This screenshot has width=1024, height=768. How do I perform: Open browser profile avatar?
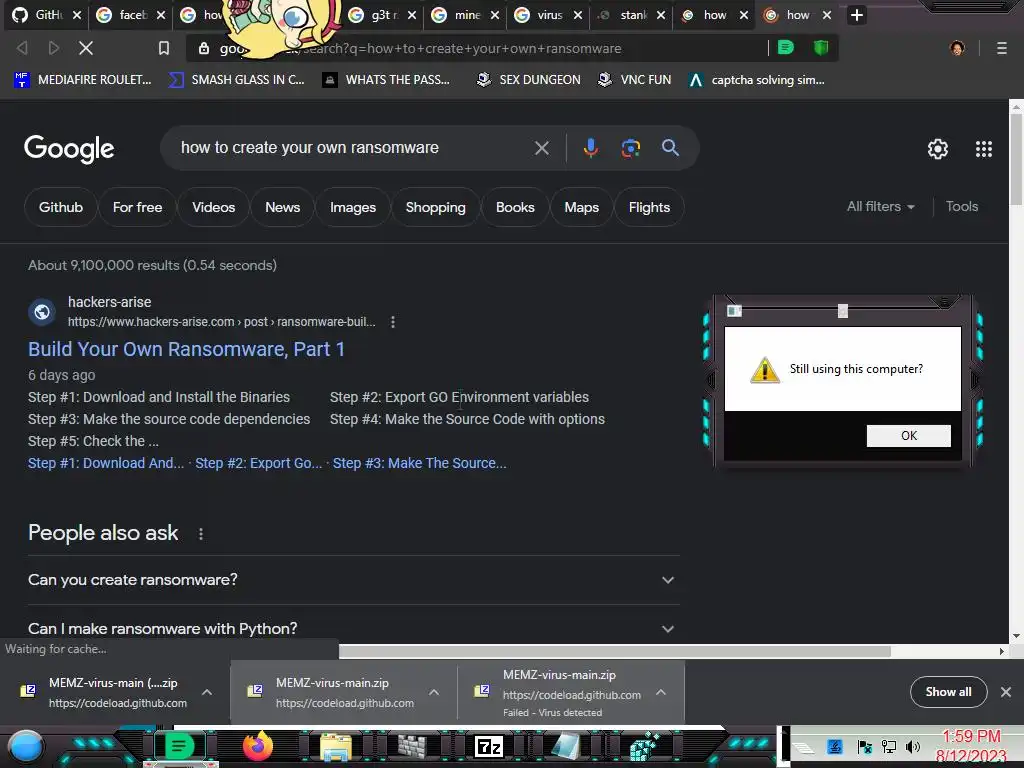tap(957, 48)
